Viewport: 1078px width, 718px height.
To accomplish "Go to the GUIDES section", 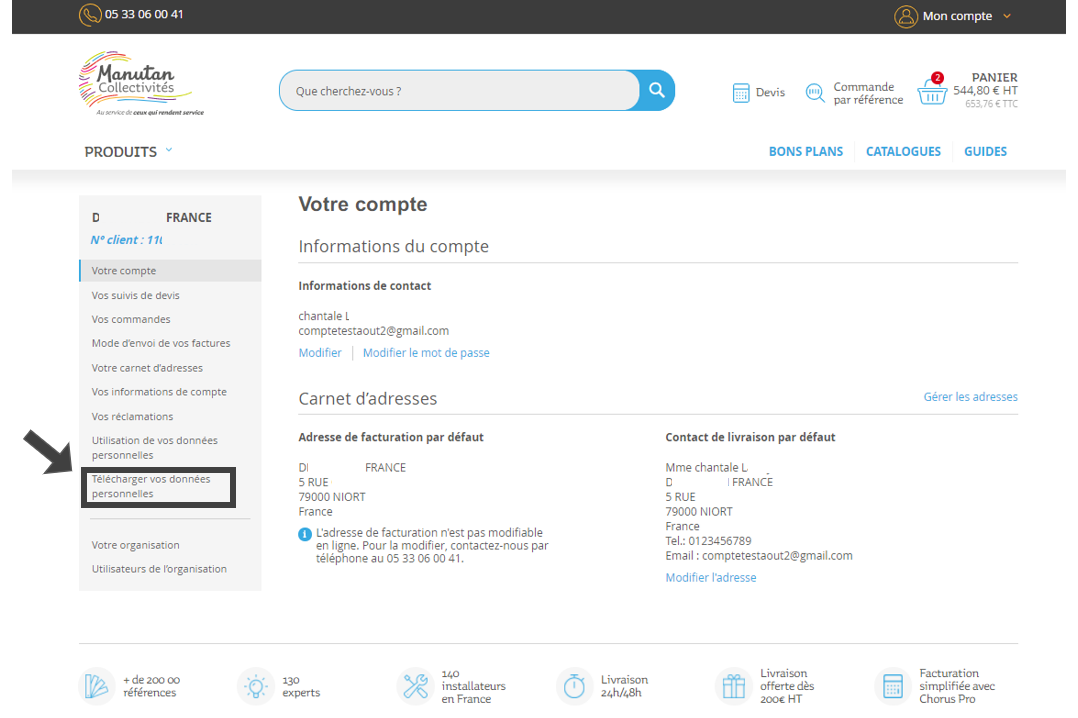I will [x=985, y=152].
